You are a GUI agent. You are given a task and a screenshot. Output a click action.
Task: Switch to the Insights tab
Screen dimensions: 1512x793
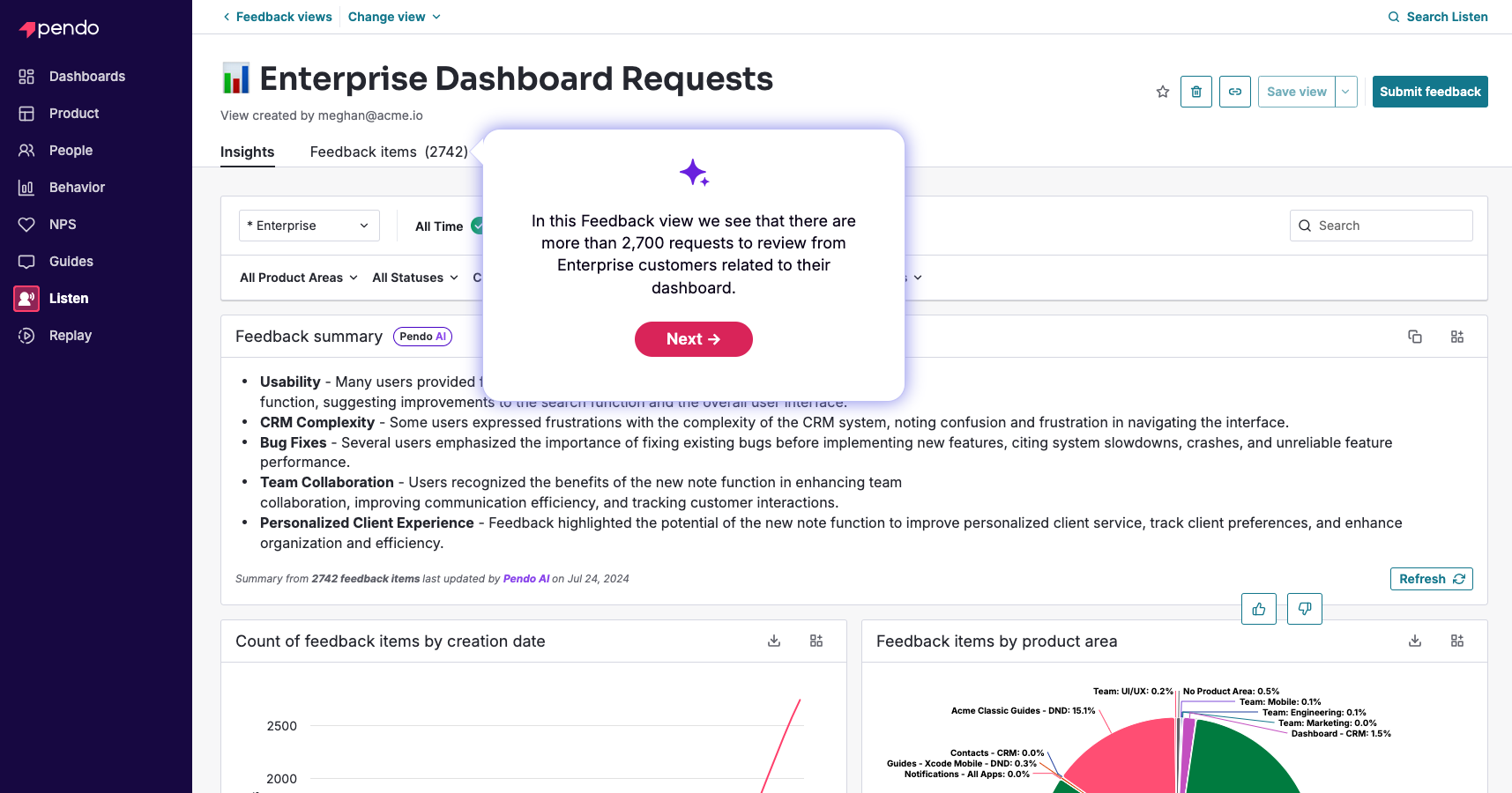247,152
